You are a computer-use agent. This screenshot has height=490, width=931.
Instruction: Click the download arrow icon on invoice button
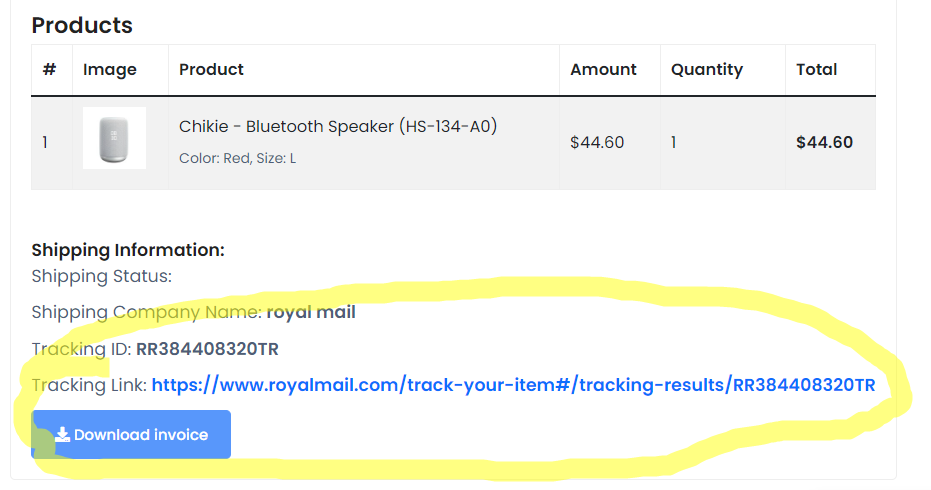(x=62, y=435)
